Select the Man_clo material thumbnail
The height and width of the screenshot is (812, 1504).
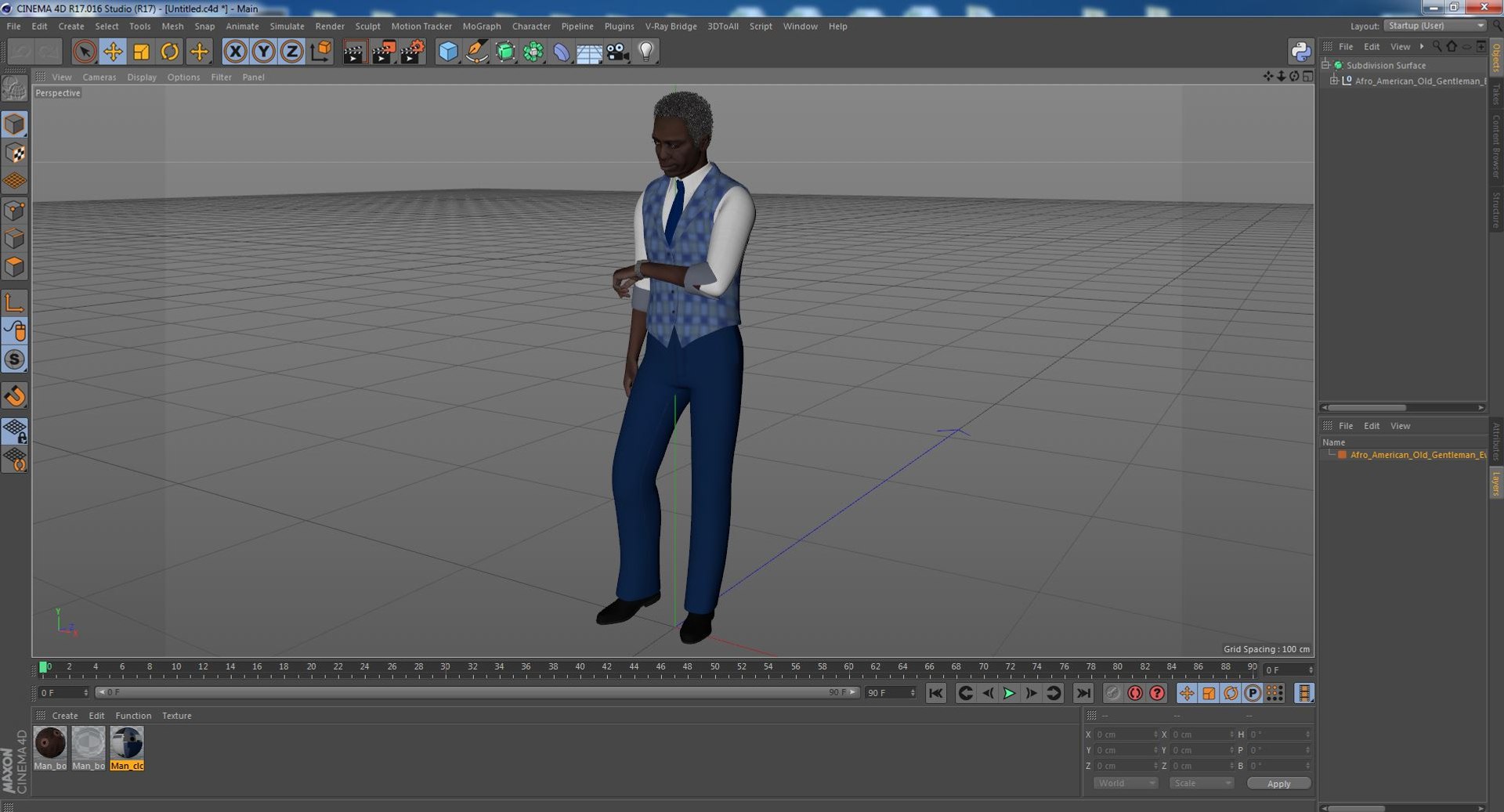[x=127, y=744]
